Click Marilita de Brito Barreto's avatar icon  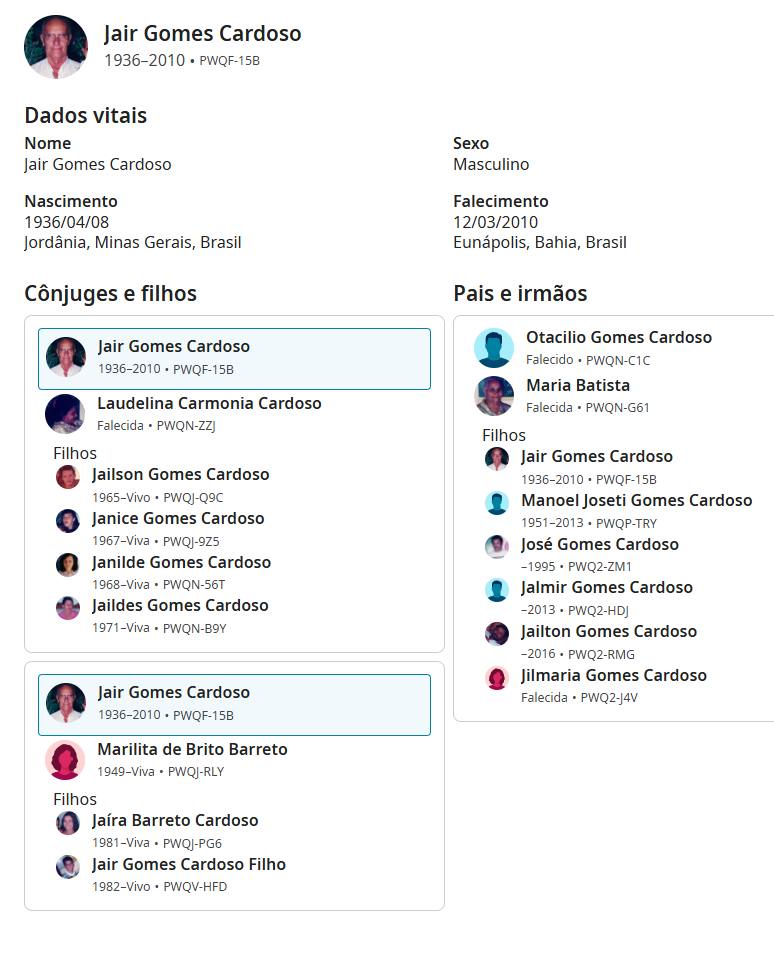pyautogui.click(x=65, y=760)
